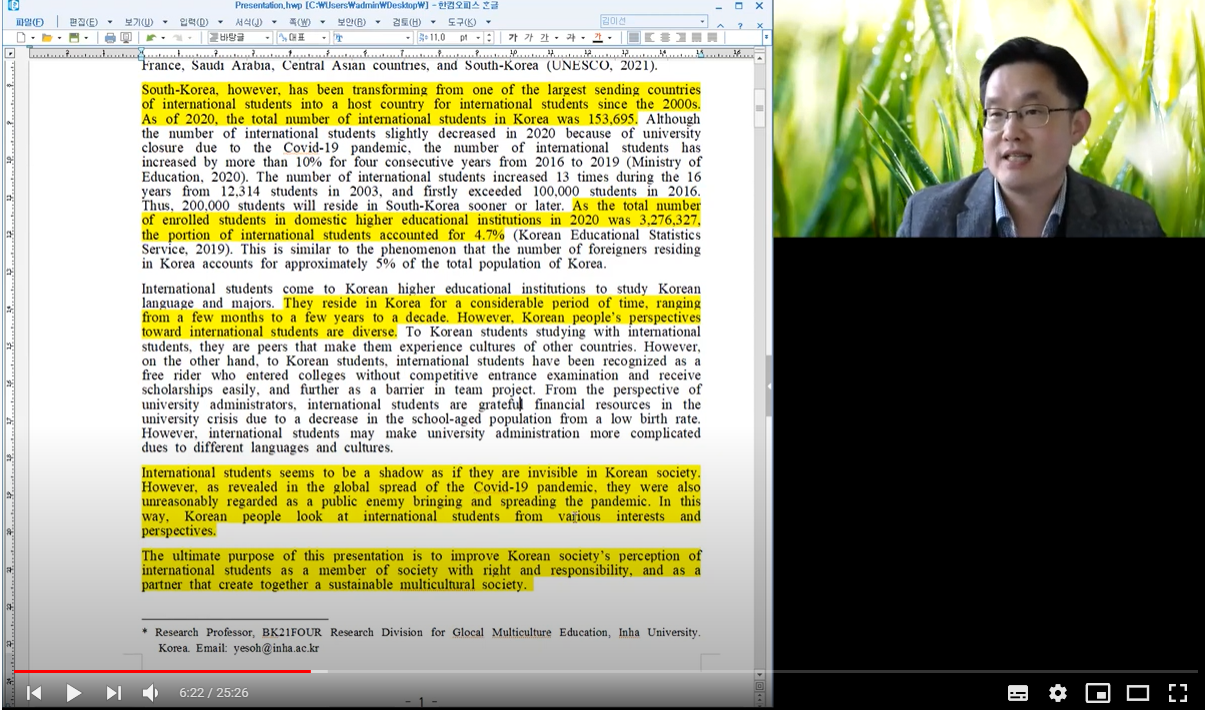1205x710 pixels.
Task: Center align the paragraph
Action: (x=665, y=38)
